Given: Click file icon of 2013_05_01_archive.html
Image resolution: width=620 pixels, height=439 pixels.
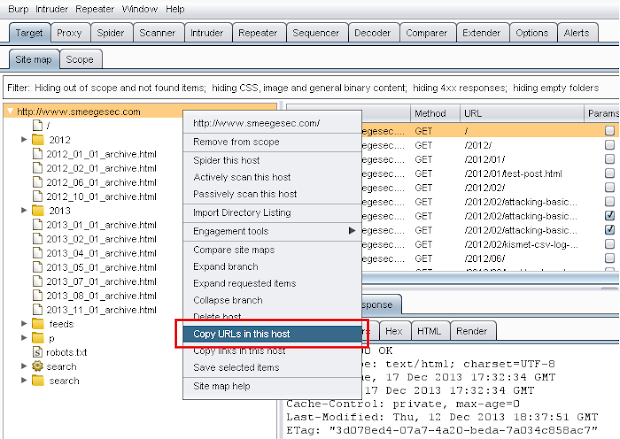Looking at the screenshot, I should 38,267.
